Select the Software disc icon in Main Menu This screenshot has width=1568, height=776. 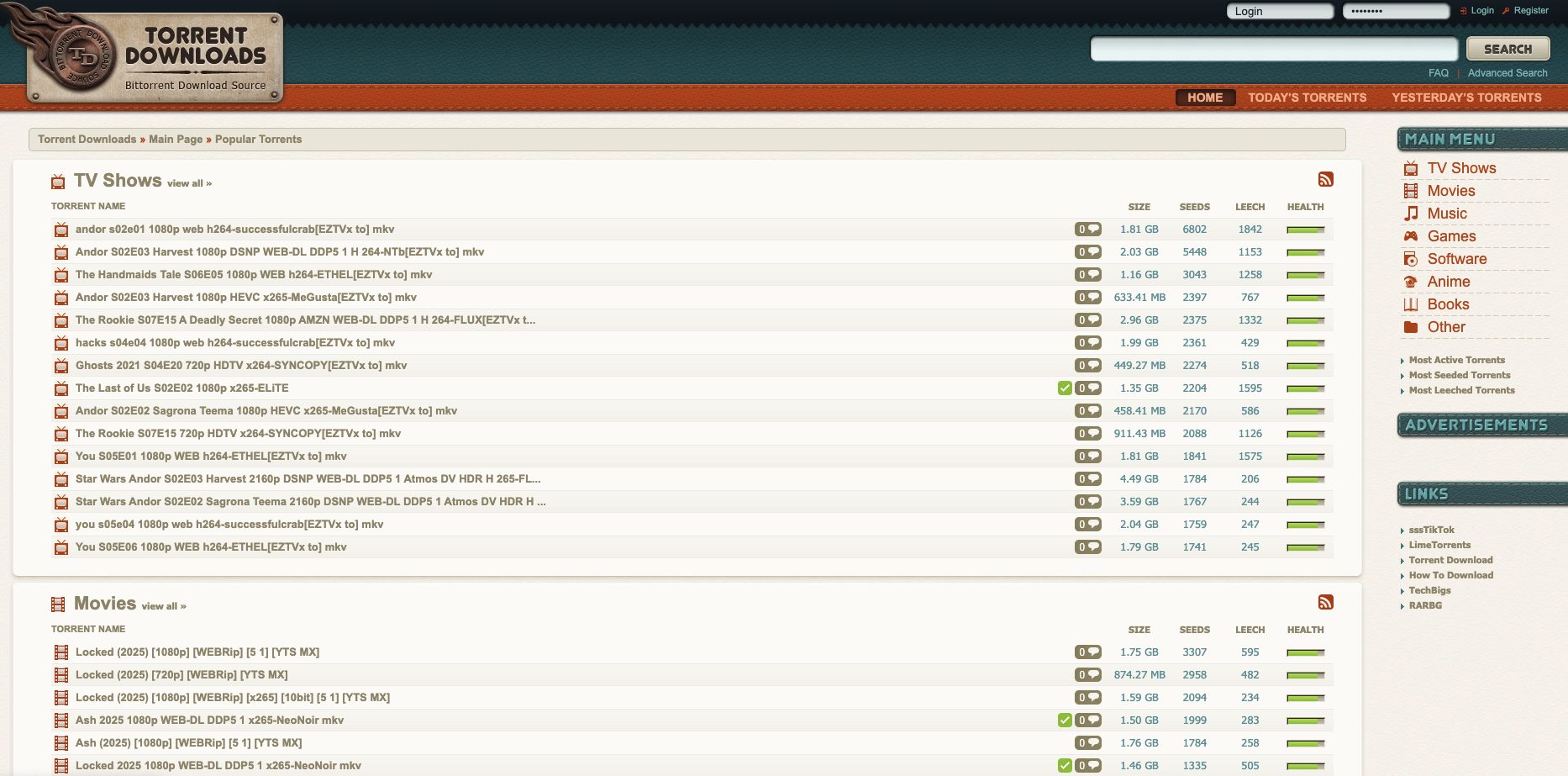point(1410,259)
